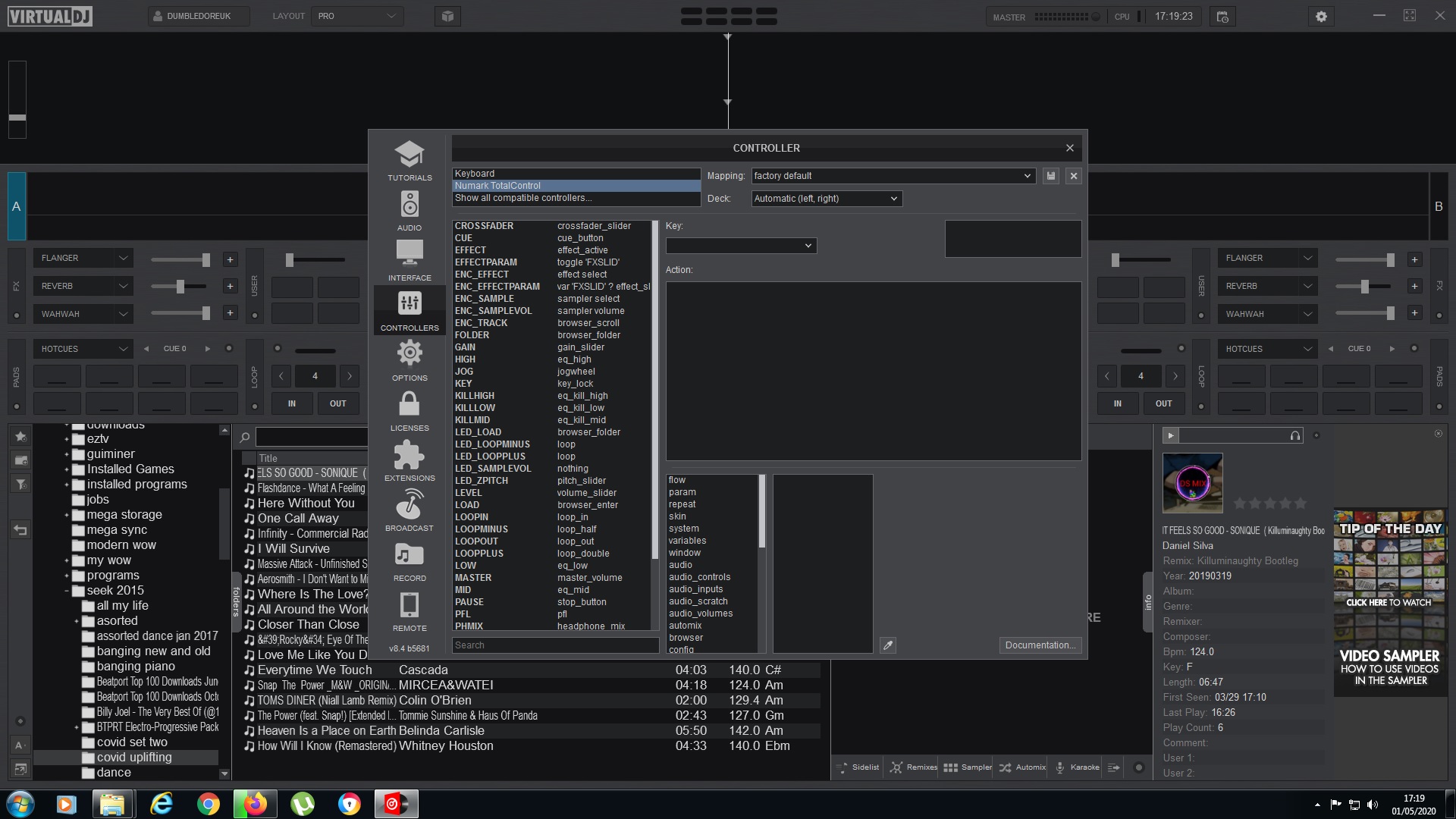
Task: Select audio_controls in action category list
Action: pyautogui.click(x=700, y=577)
